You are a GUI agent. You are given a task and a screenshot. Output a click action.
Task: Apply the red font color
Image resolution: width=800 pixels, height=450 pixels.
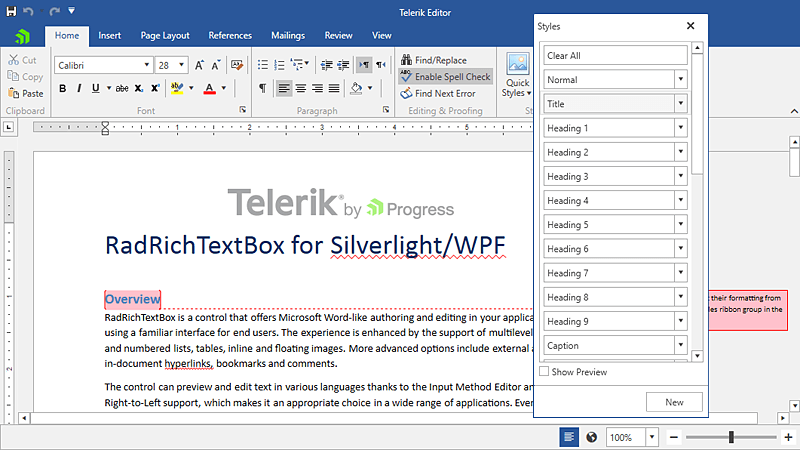(209, 89)
